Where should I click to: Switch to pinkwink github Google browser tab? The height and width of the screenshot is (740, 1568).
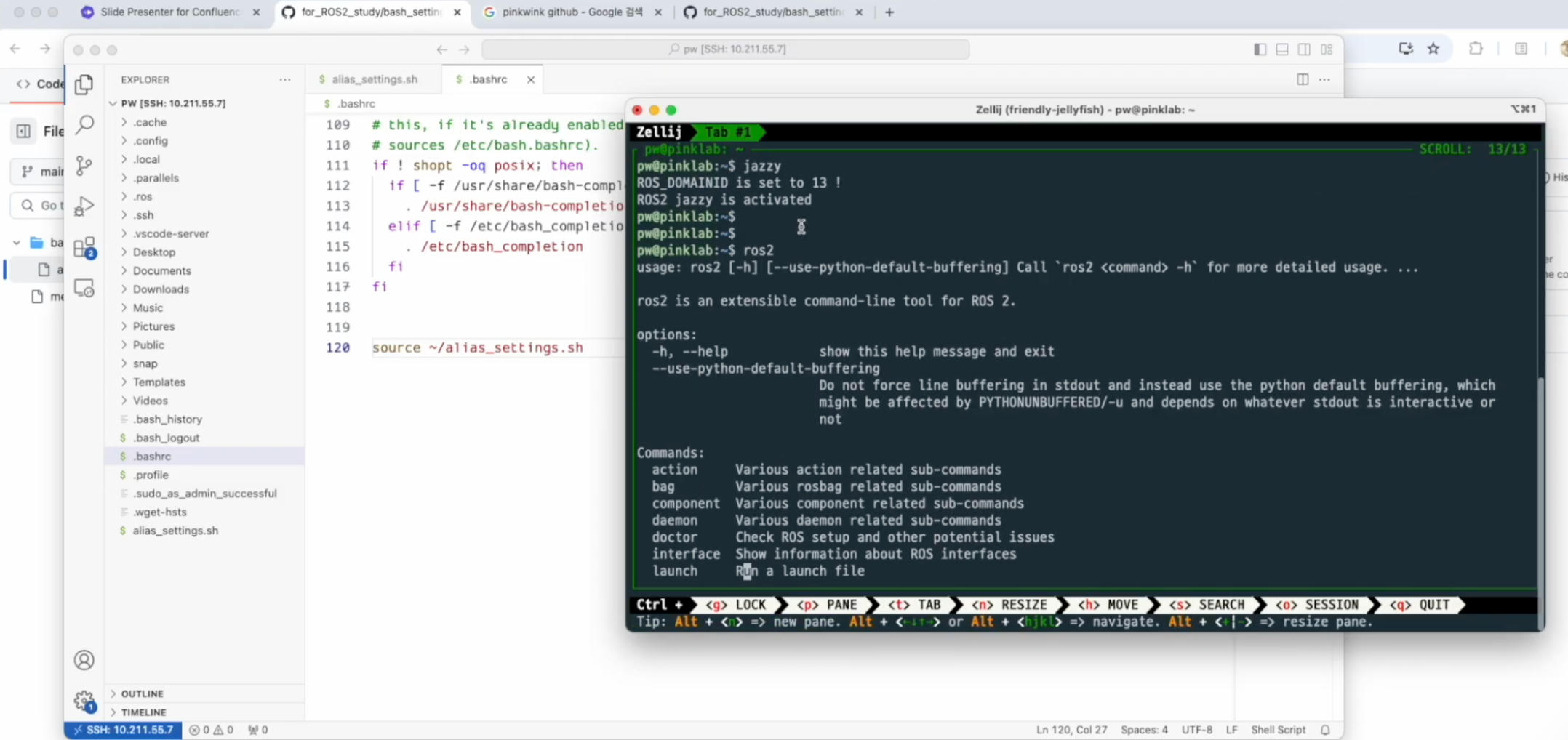click(572, 12)
